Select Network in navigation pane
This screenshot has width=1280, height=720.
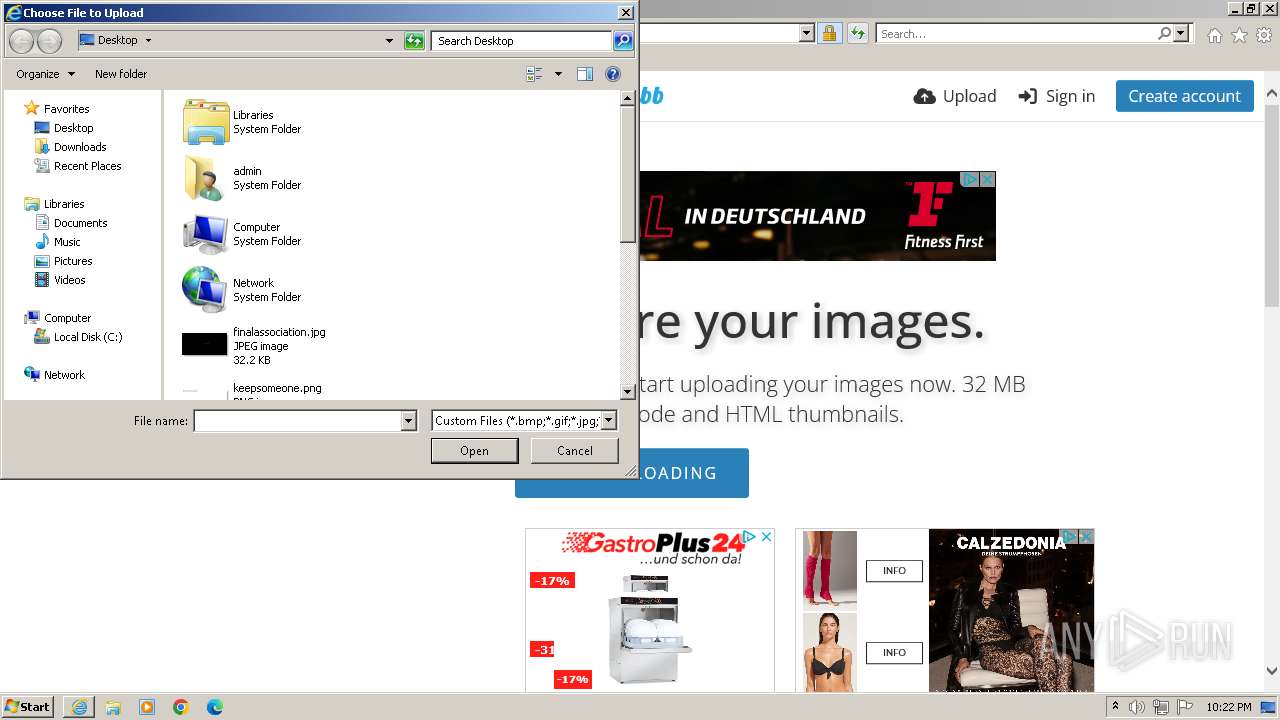64,375
